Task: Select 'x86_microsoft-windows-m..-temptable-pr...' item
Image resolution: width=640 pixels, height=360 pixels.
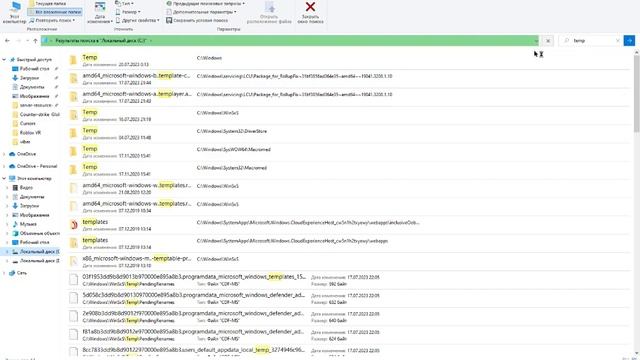Action: point(349,261)
